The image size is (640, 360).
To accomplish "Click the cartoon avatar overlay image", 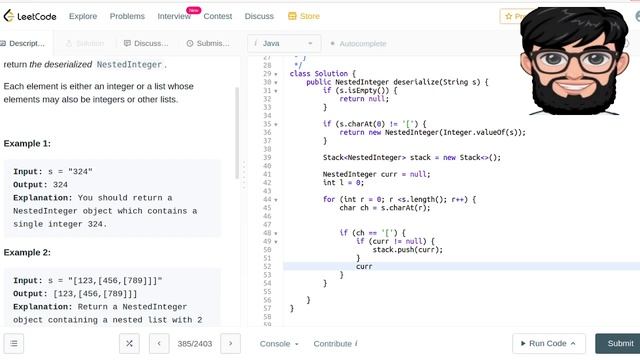I will click(x=574, y=61).
